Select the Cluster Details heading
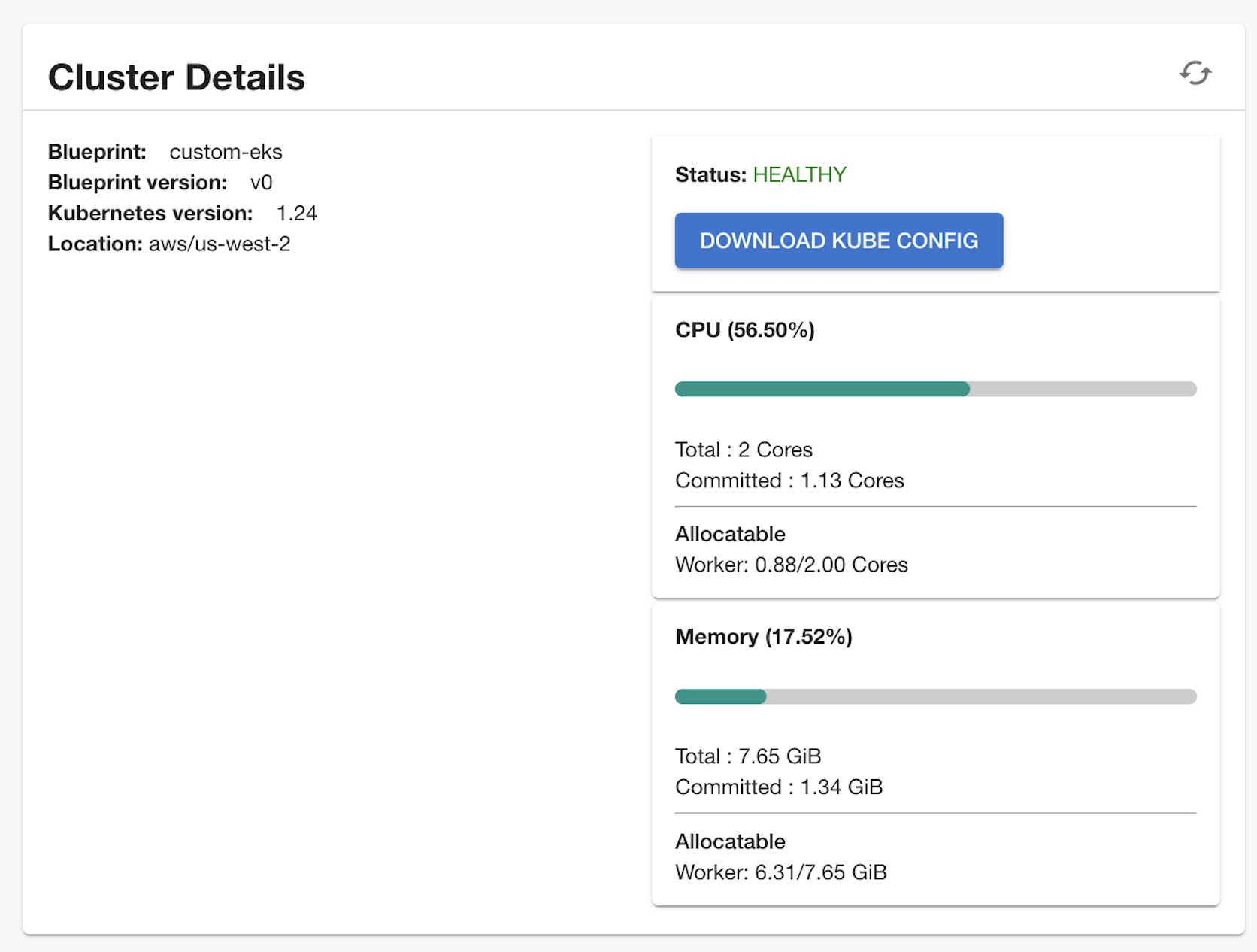Image resolution: width=1257 pixels, height=952 pixels. (177, 77)
